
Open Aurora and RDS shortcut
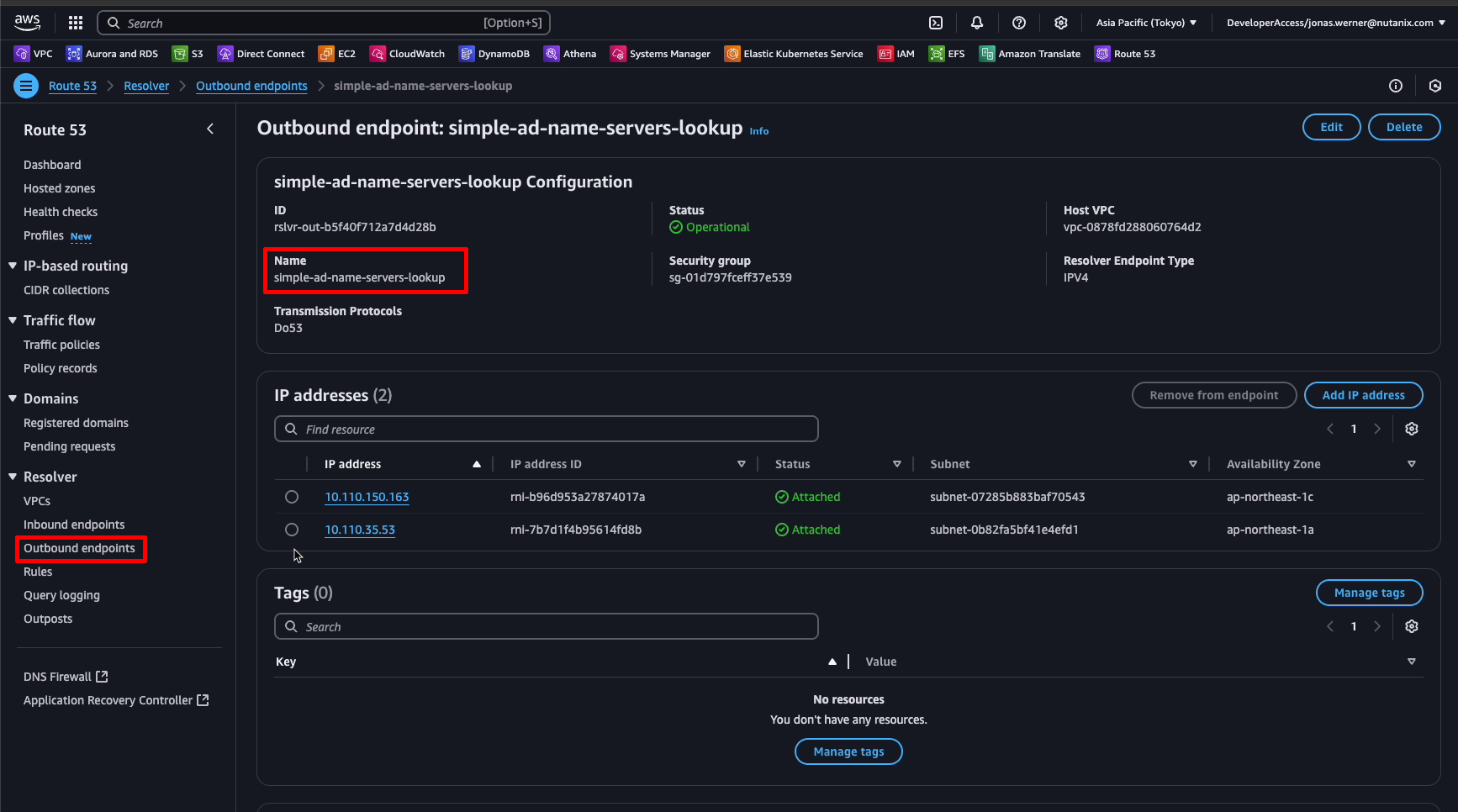tap(113, 54)
